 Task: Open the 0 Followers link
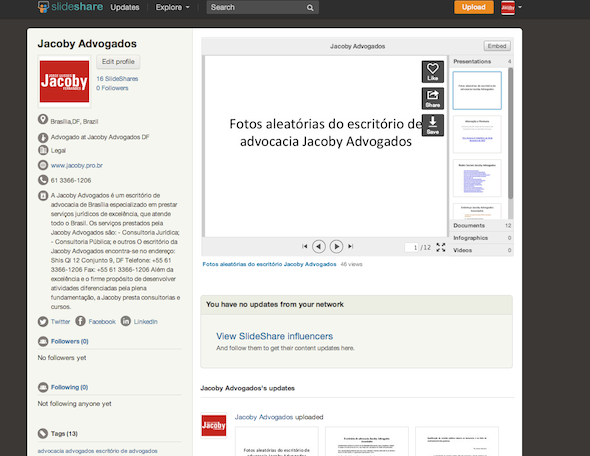[x=112, y=88]
